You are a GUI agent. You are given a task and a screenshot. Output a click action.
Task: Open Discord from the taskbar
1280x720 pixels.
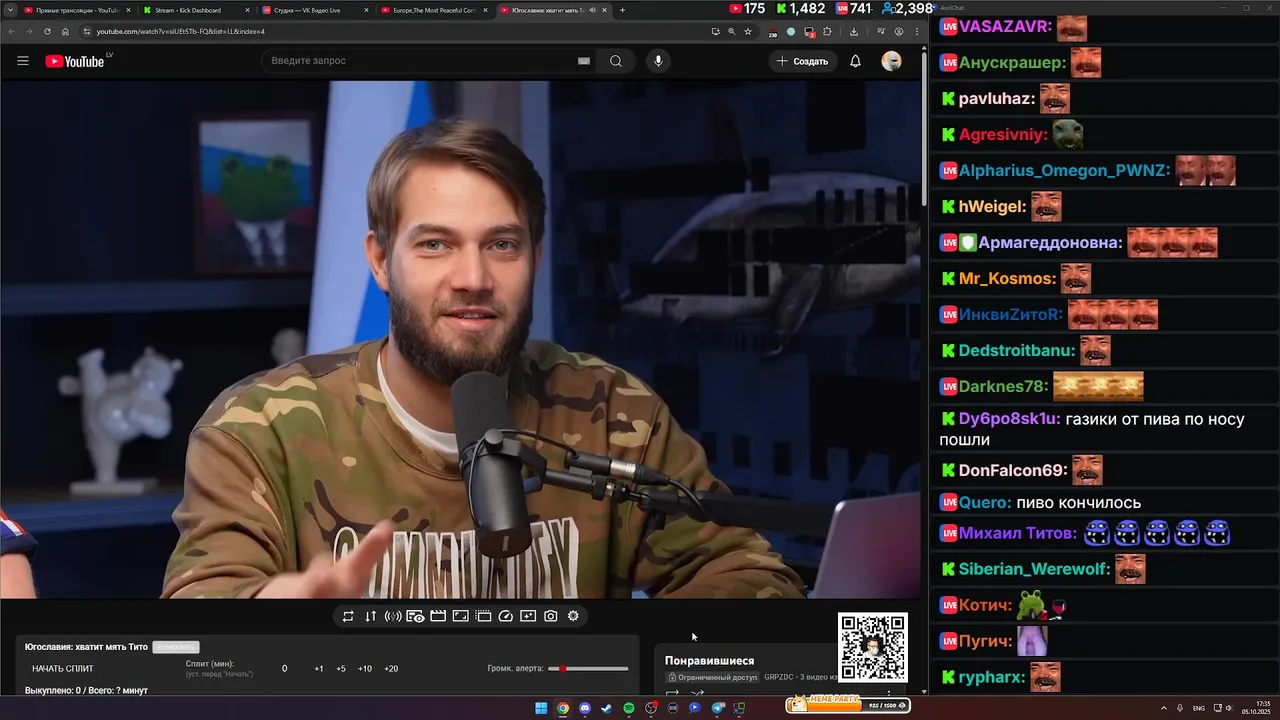coord(585,708)
